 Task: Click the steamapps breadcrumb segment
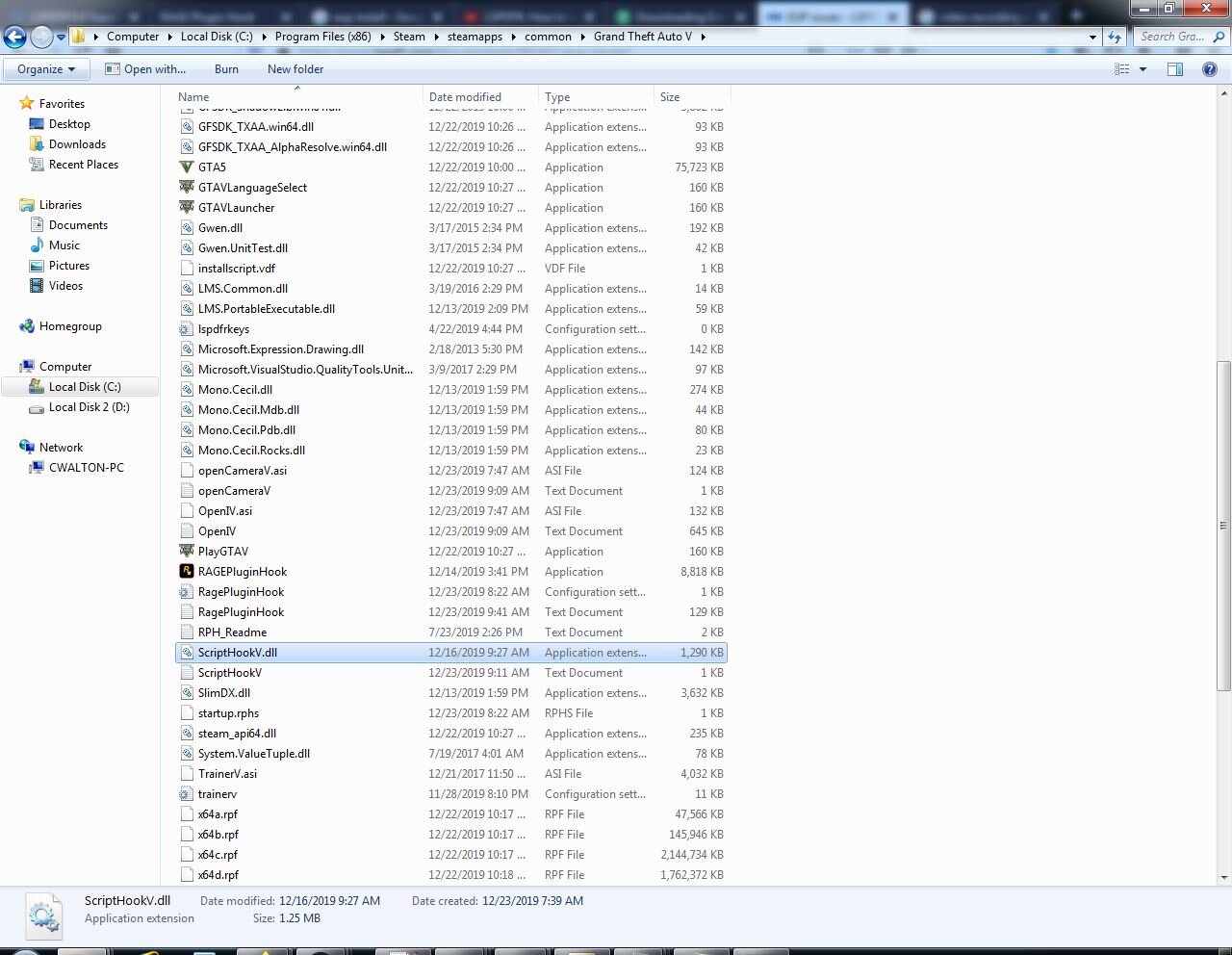coord(475,37)
